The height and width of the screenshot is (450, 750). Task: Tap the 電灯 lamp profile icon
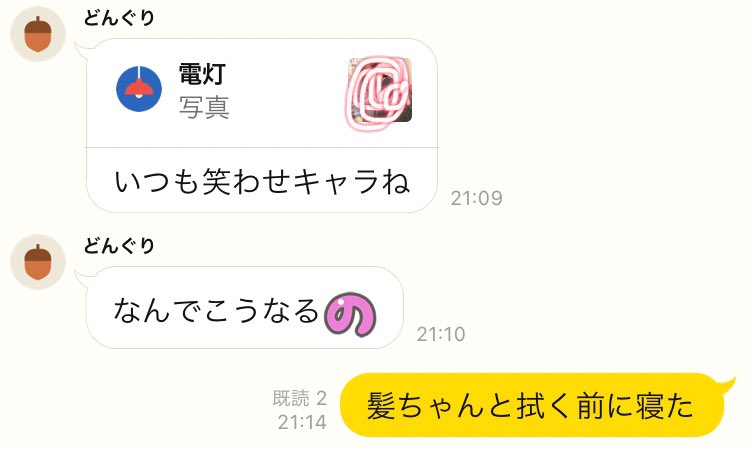click(x=139, y=89)
